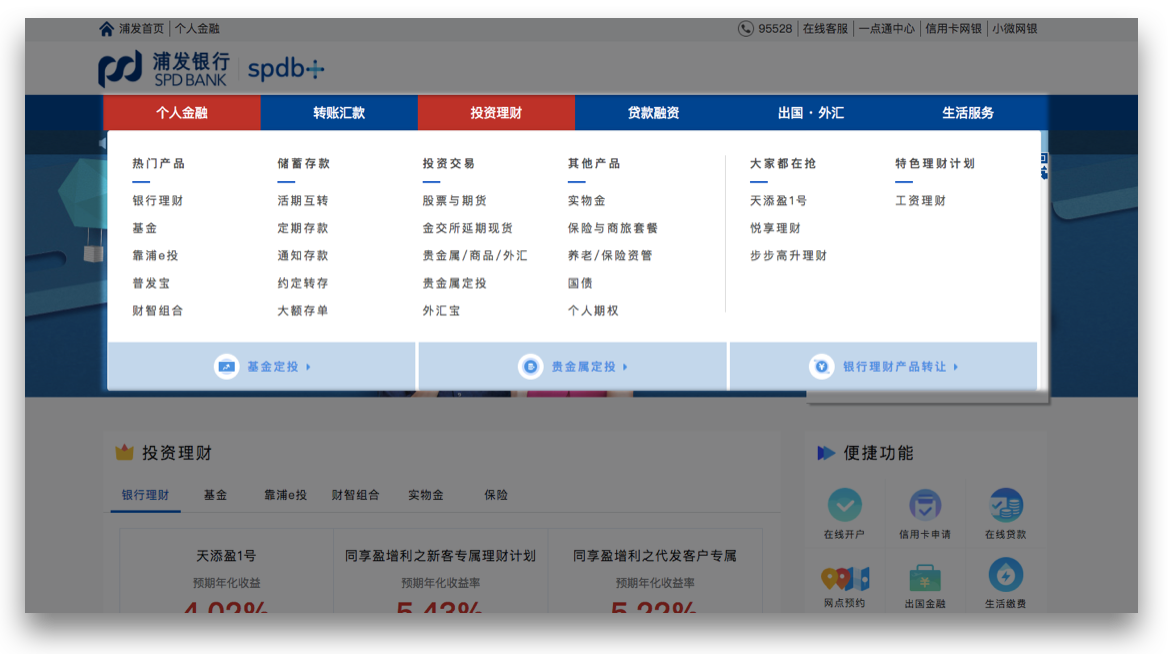Image resolution: width=1173 pixels, height=654 pixels.
Task: Click the home icon beside 浦发首页
Action: [x=107, y=29]
